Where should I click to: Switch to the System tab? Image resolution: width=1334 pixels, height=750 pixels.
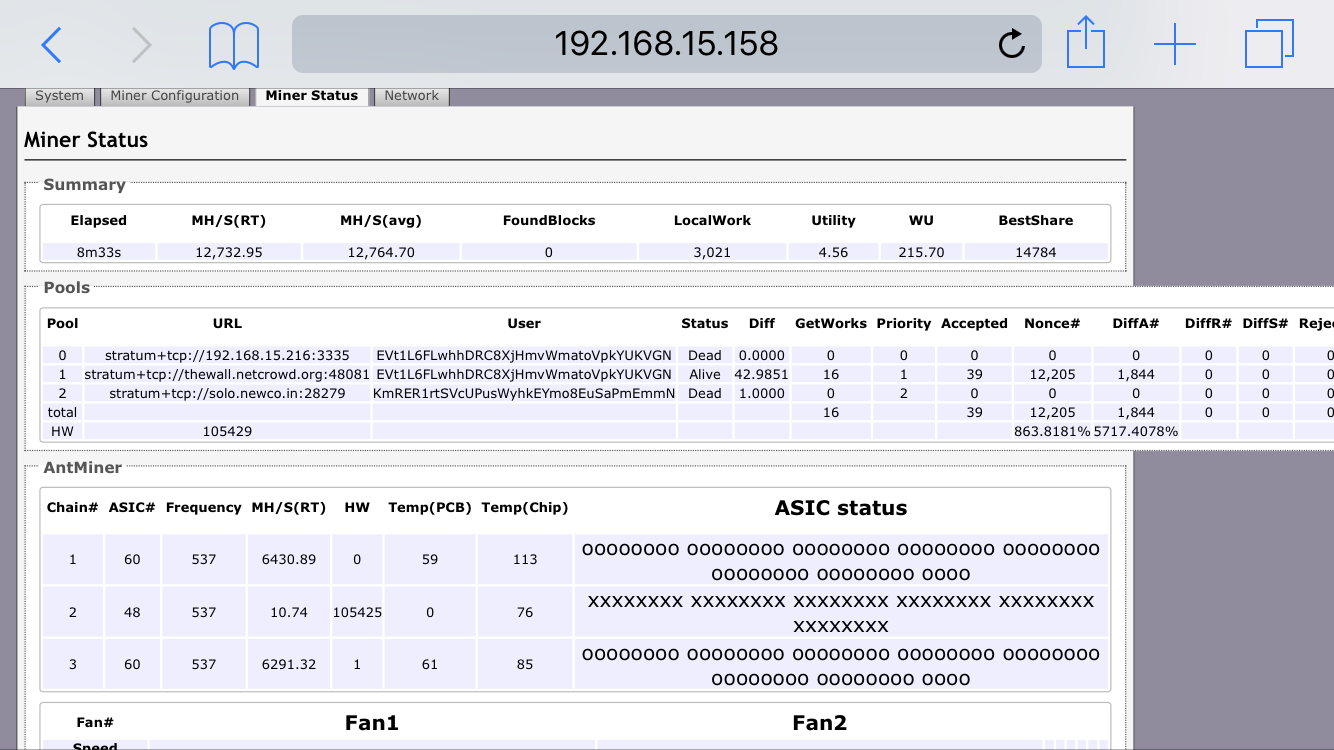pyautogui.click(x=59, y=96)
